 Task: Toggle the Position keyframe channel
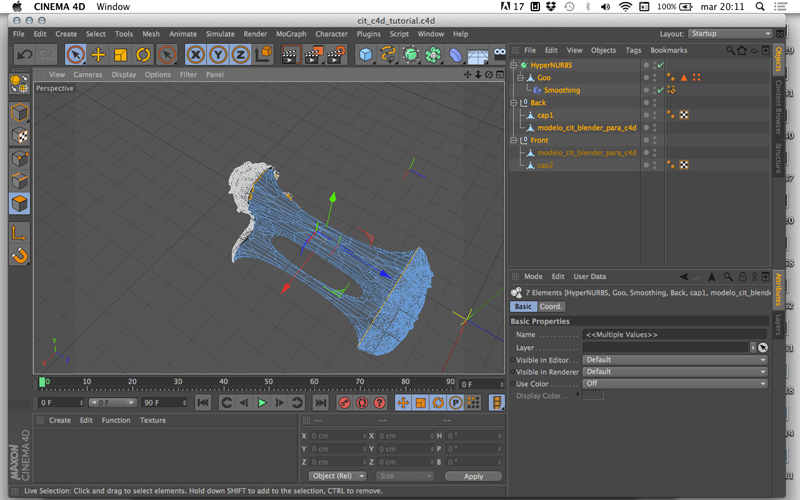[403, 403]
